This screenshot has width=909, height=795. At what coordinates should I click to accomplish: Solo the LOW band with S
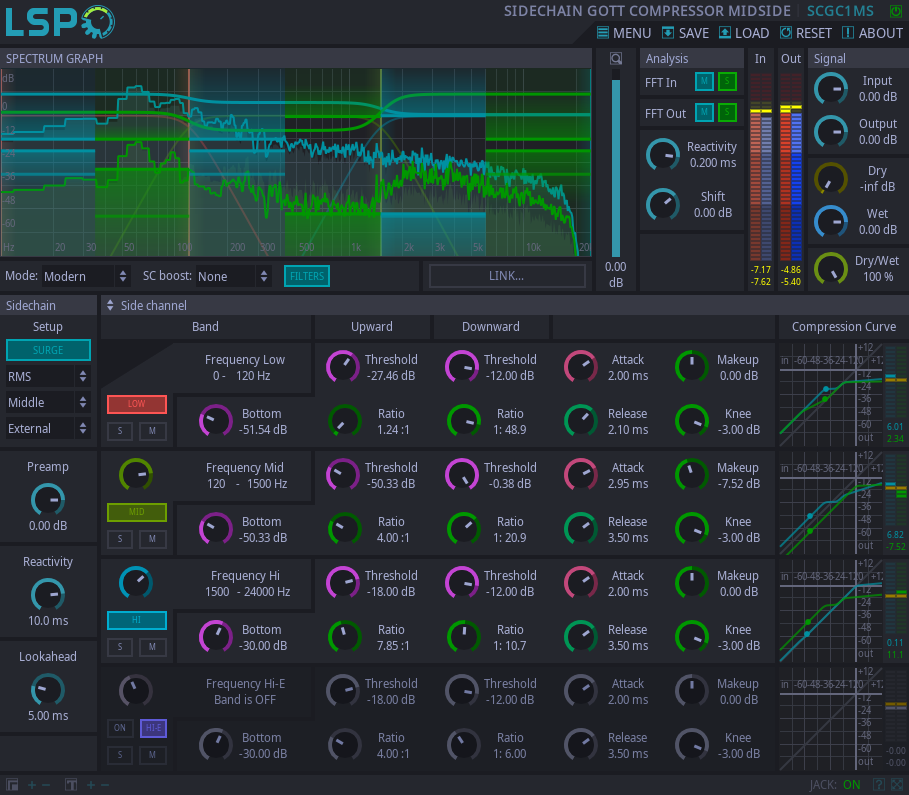[120, 431]
